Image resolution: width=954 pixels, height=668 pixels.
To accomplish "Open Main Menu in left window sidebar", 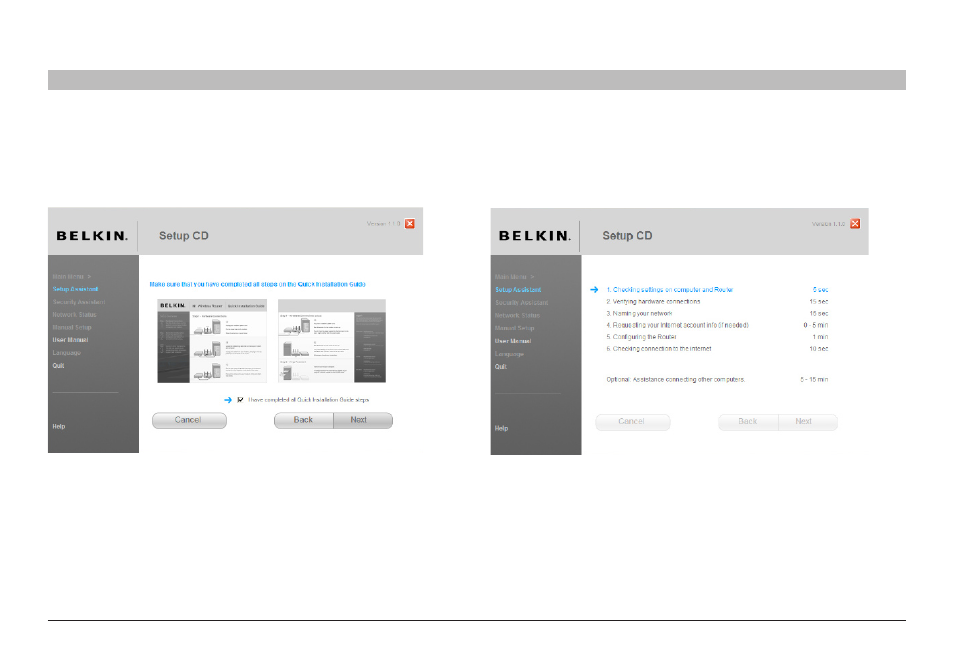I will pyautogui.click(x=72, y=276).
